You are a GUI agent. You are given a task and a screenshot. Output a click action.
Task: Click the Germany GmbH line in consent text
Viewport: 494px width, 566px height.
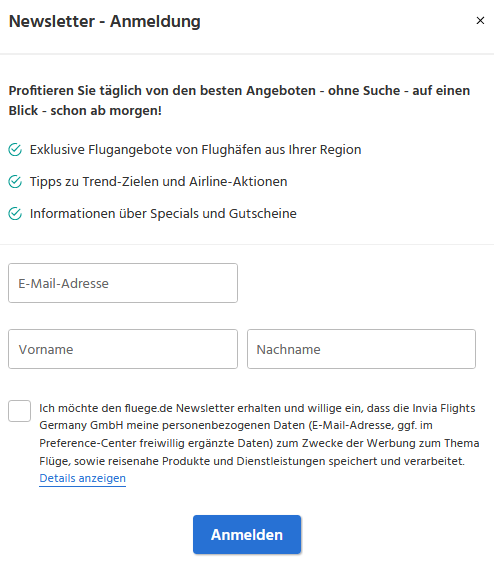[236, 426]
